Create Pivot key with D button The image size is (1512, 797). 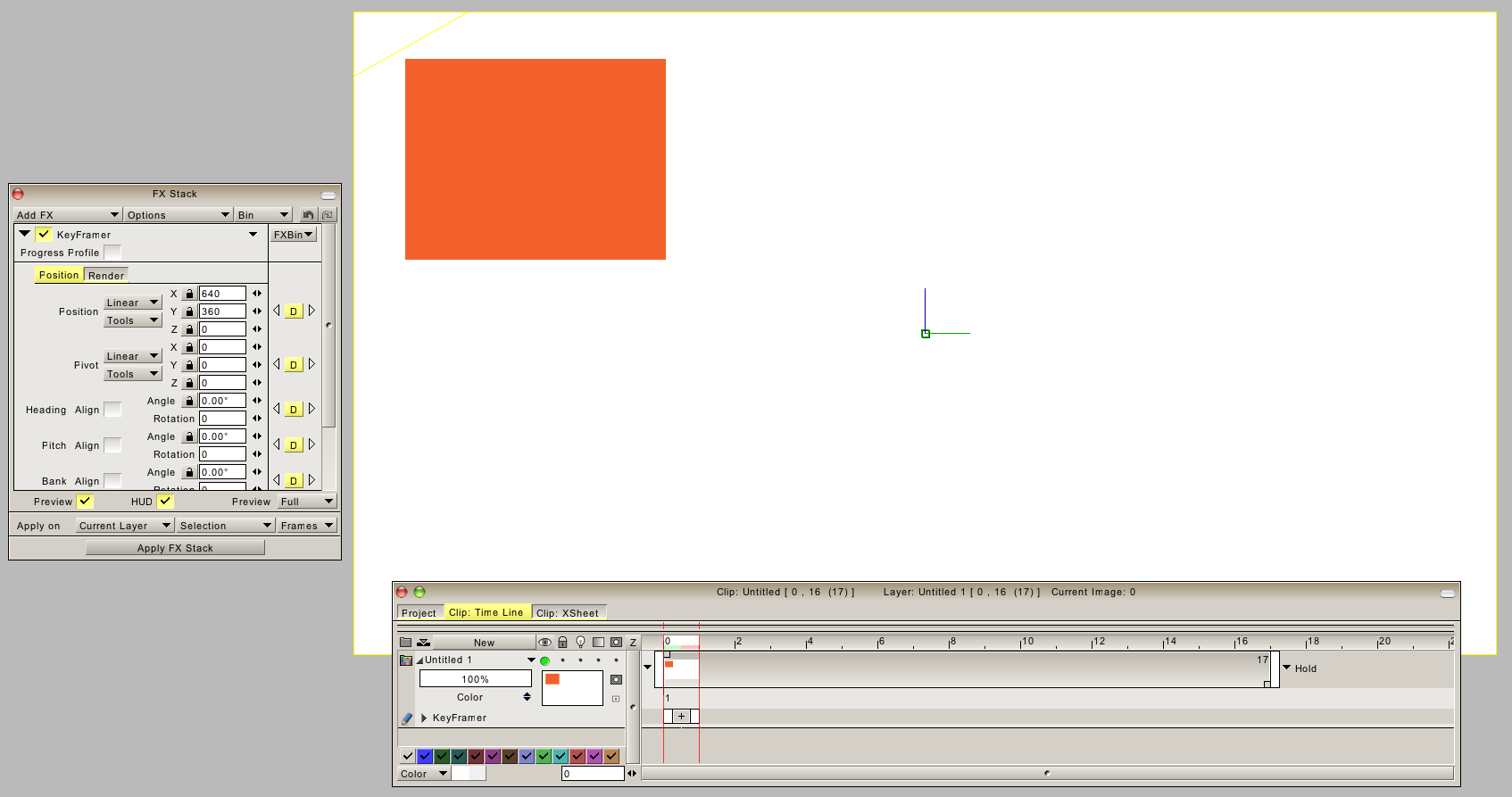pyautogui.click(x=294, y=365)
